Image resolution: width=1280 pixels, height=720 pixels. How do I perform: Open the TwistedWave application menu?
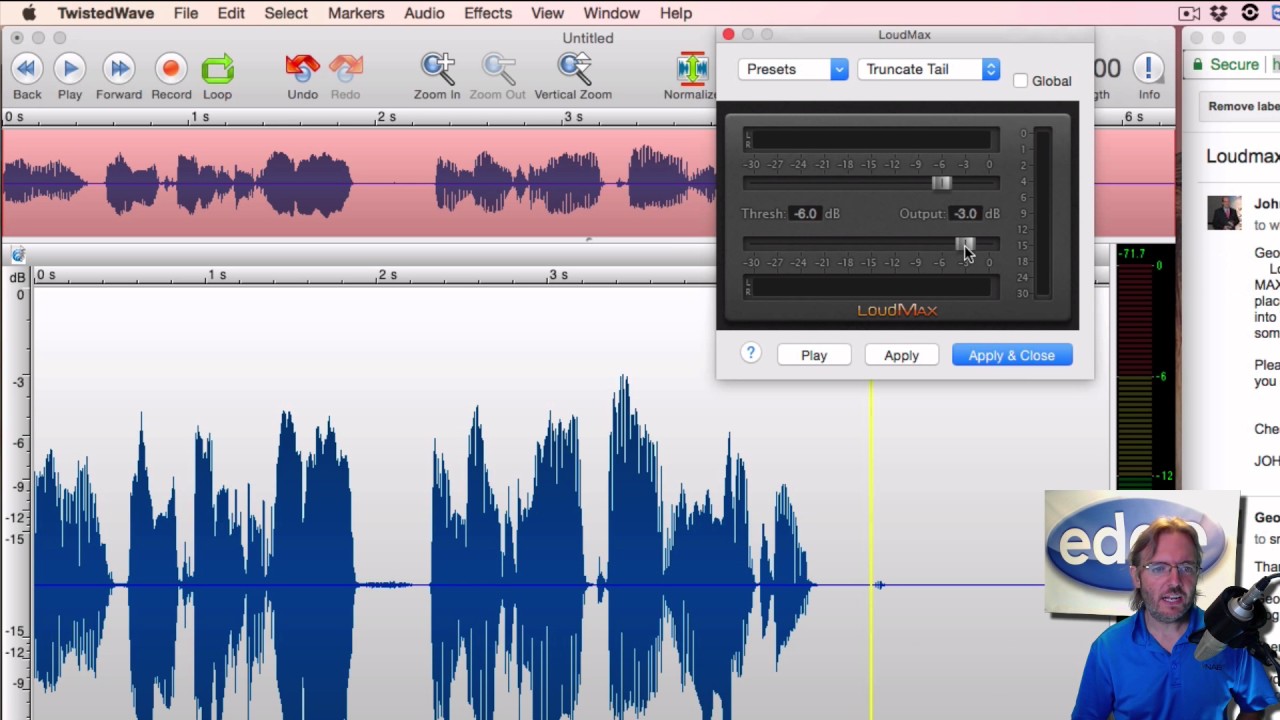pos(105,13)
